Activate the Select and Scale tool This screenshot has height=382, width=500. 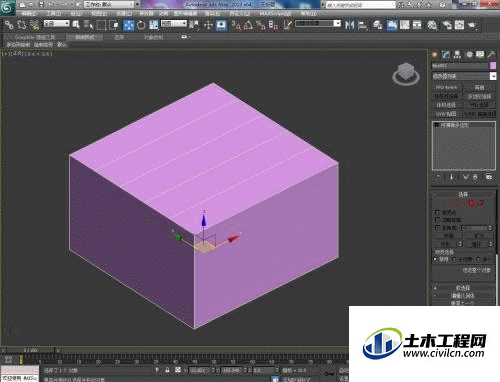coord(153,25)
